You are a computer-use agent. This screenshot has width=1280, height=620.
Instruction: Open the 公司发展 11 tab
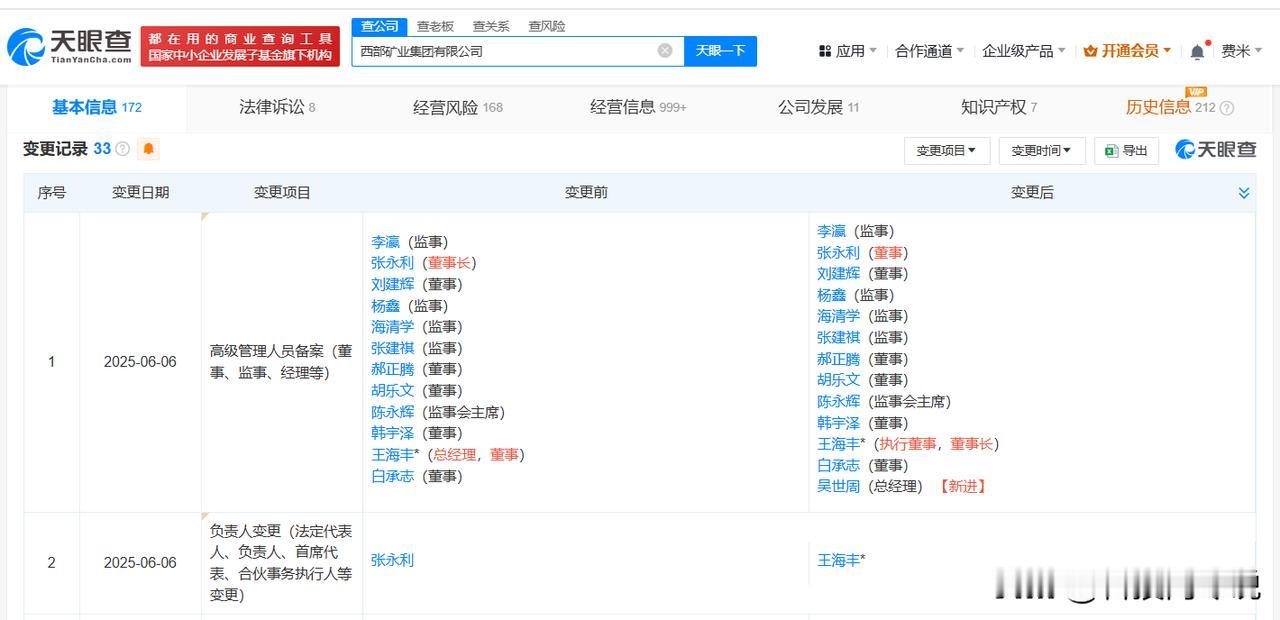[818, 107]
